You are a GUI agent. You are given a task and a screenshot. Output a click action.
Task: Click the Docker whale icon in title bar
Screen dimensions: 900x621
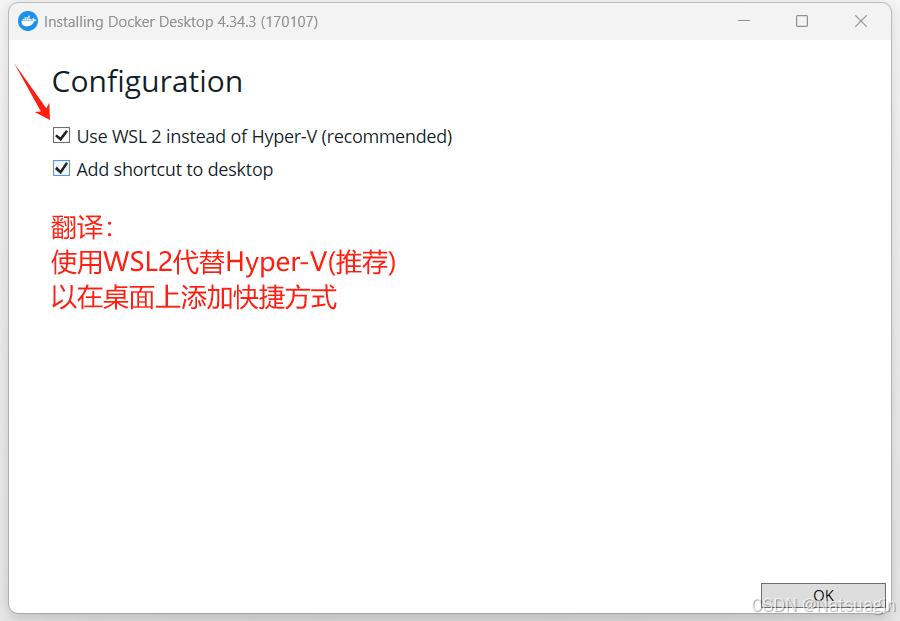pyautogui.click(x=28, y=21)
